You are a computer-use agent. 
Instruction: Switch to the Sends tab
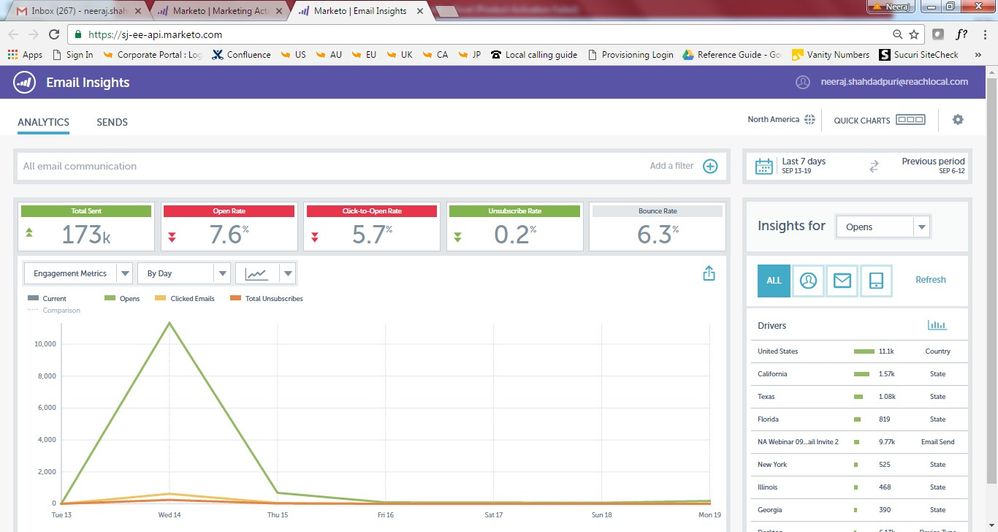tap(112, 122)
